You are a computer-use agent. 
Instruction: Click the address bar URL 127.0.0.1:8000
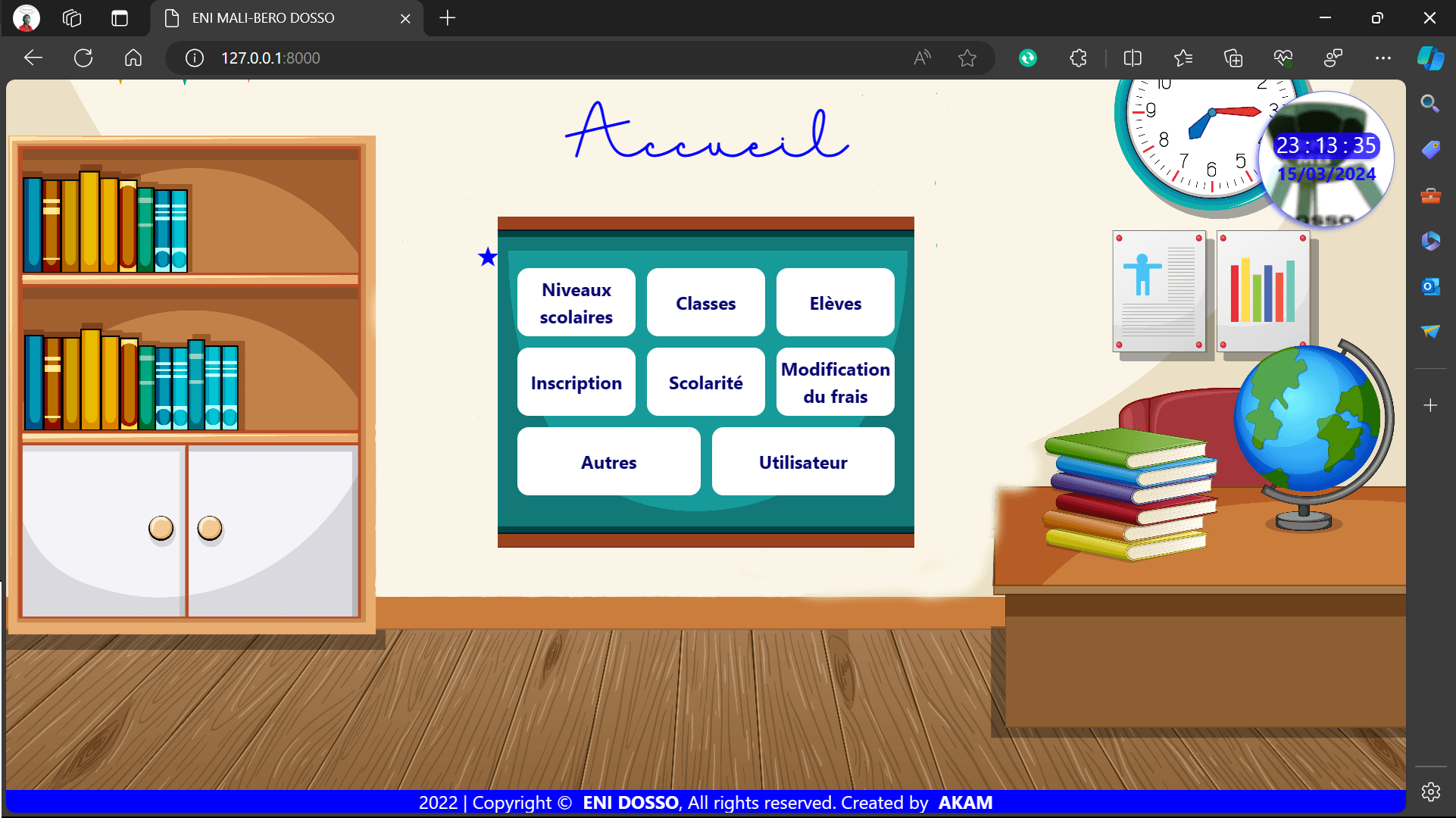[x=270, y=58]
